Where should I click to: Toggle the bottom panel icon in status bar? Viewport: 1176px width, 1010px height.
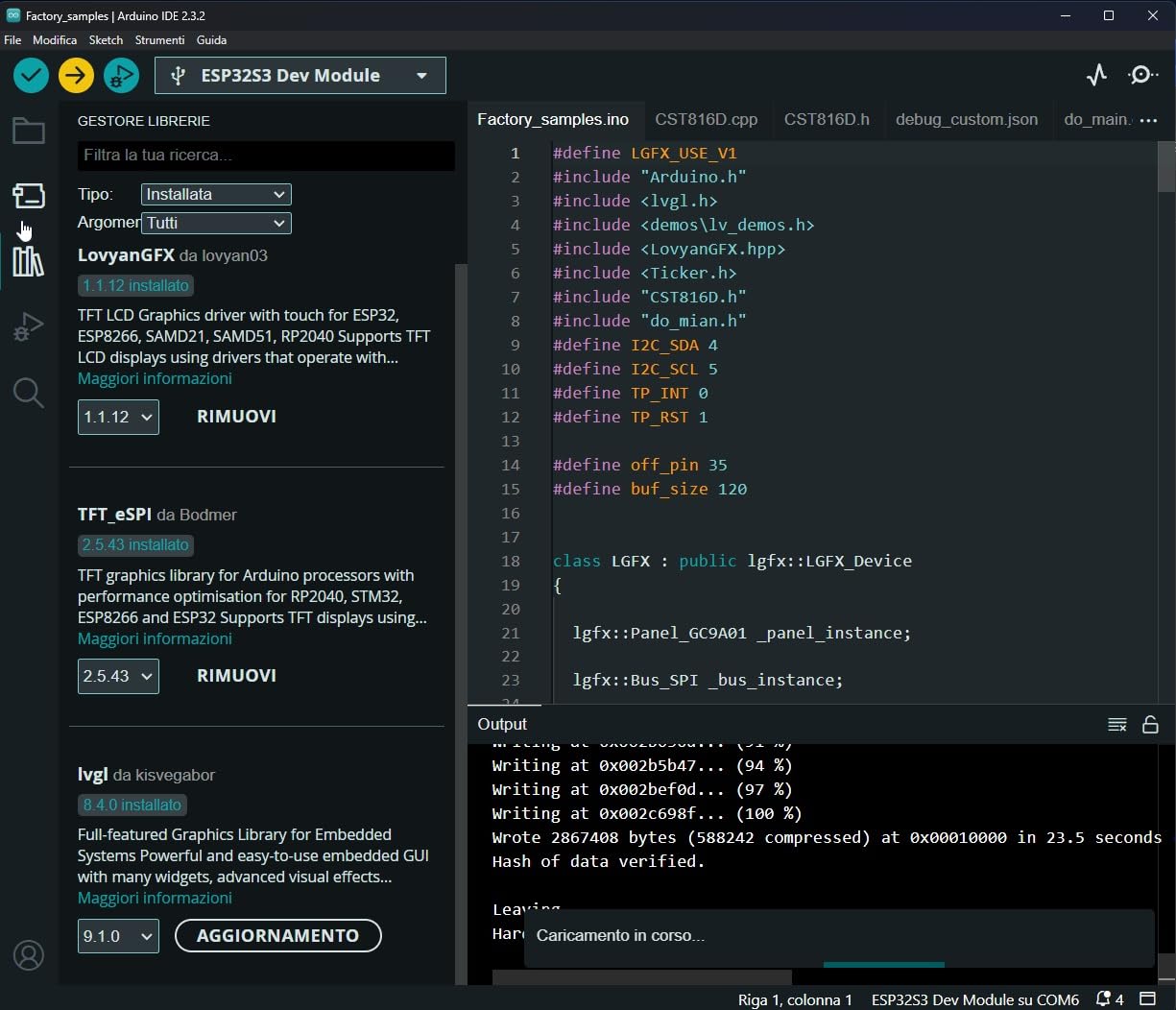click(1147, 998)
